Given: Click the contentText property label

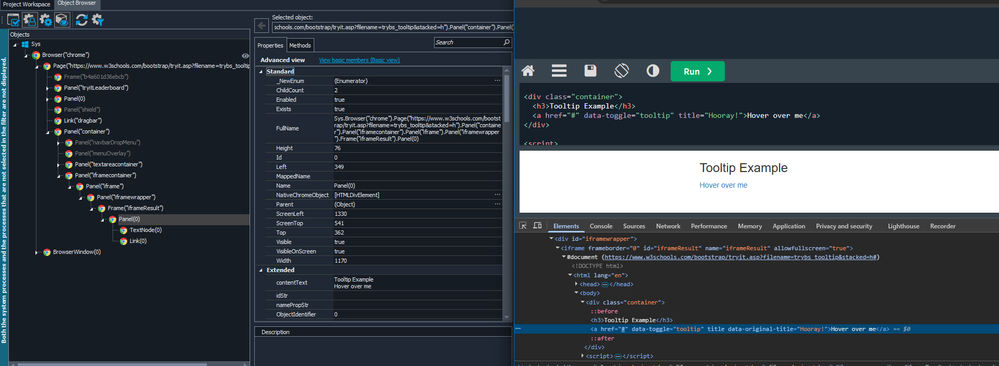Looking at the screenshot, I should pos(292,282).
